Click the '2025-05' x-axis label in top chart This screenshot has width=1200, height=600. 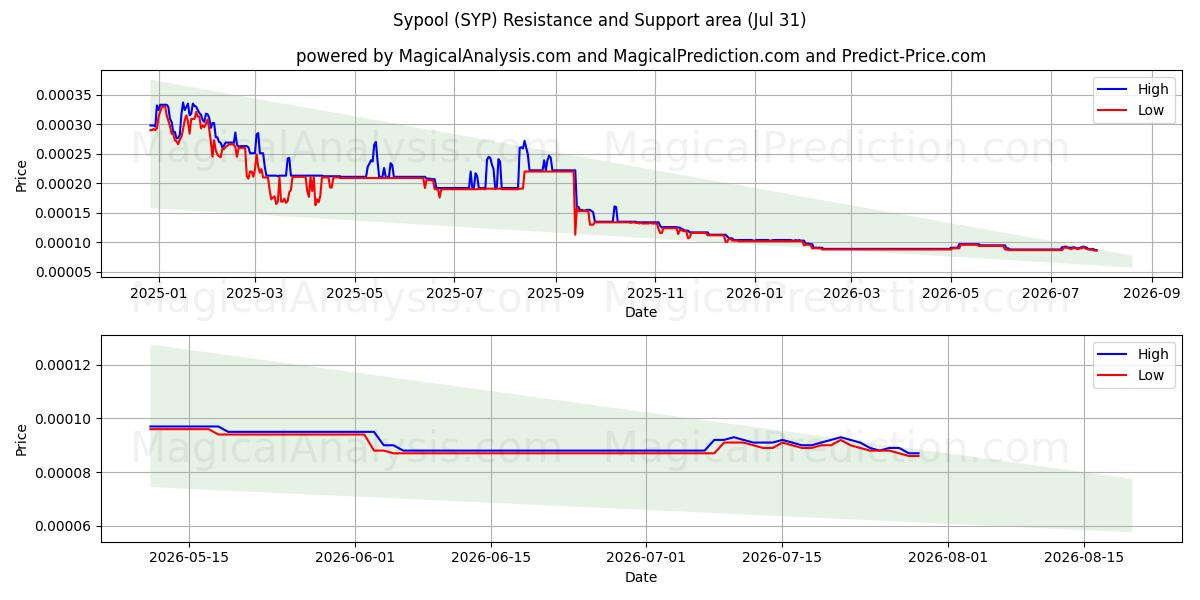[x=355, y=294]
